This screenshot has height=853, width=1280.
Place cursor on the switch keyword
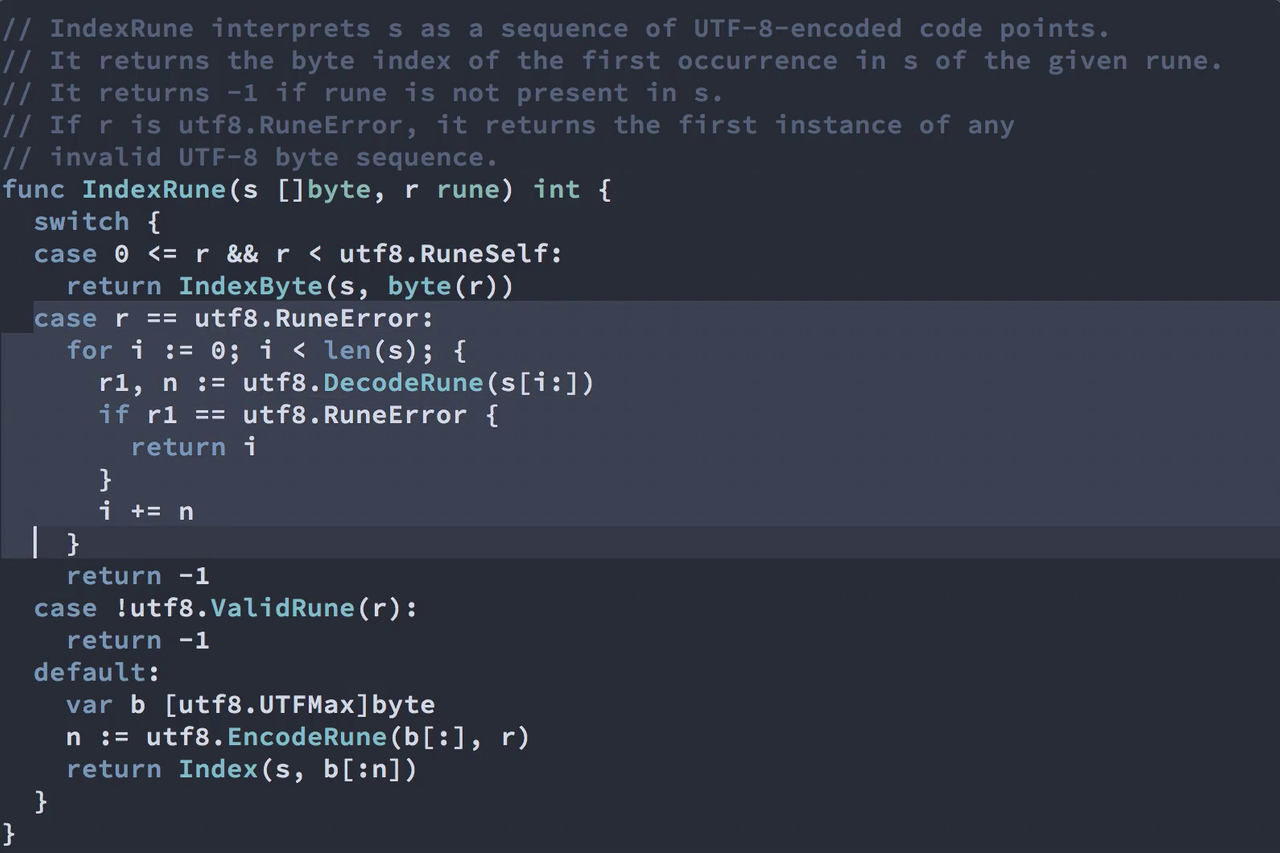click(82, 221)
